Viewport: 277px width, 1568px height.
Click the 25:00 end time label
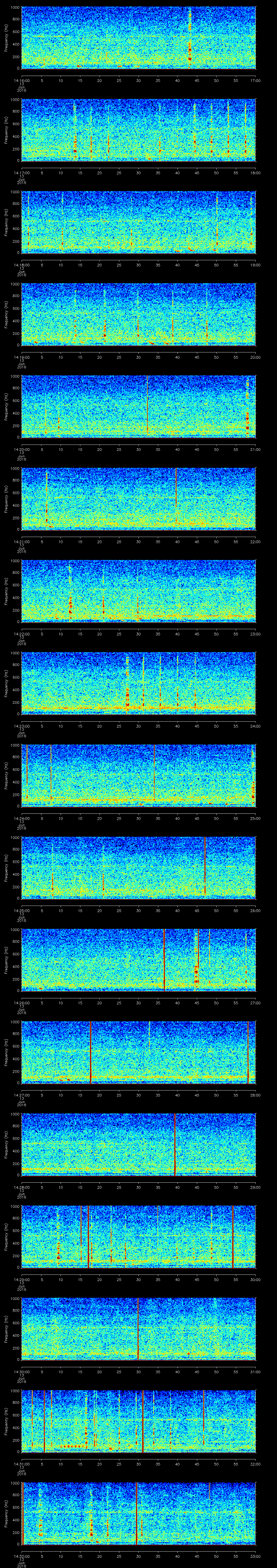pos(255,818)
